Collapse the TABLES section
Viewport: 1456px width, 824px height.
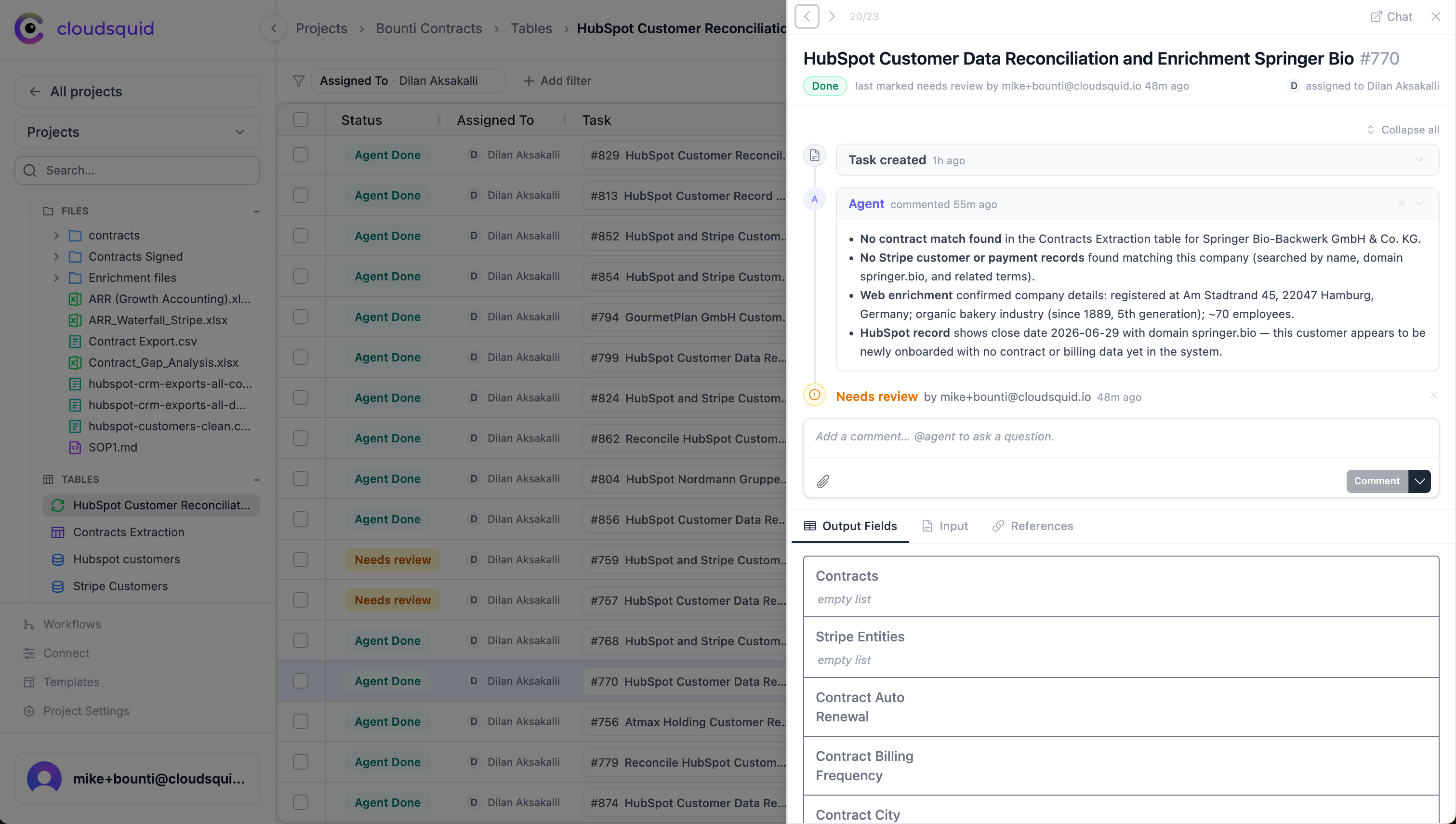pos(257,479)
